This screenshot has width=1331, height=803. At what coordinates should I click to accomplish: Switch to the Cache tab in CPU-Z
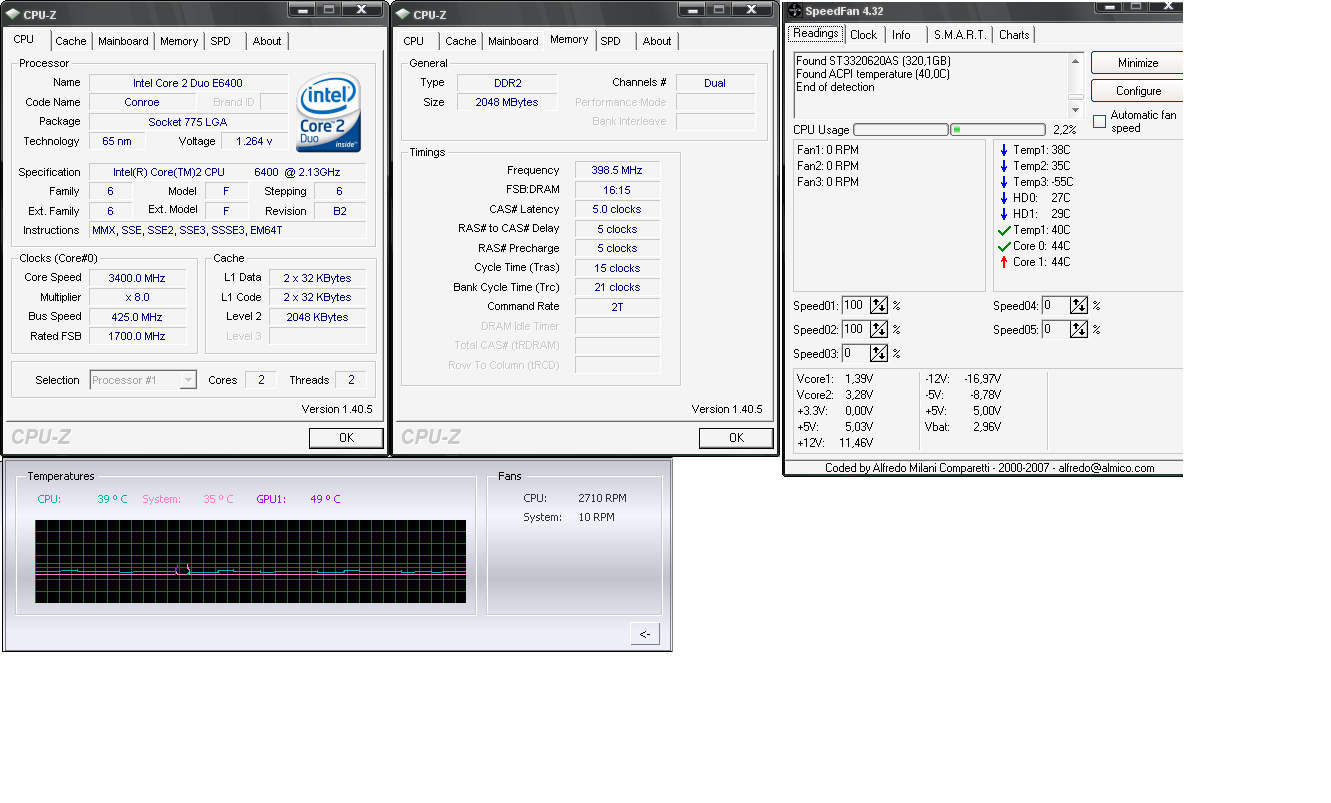pos(70,41)
